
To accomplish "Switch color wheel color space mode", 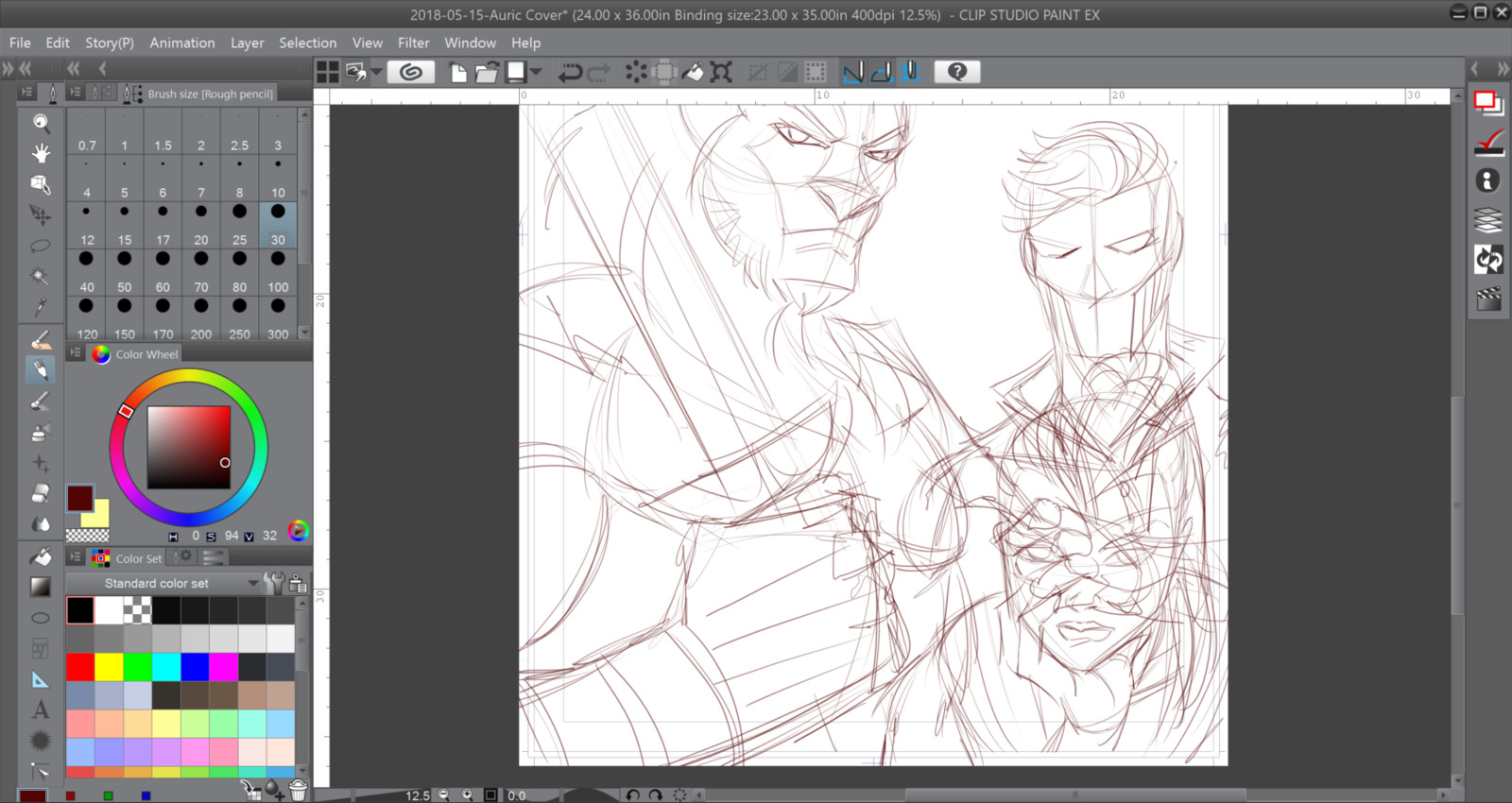I will click(298, 531).
